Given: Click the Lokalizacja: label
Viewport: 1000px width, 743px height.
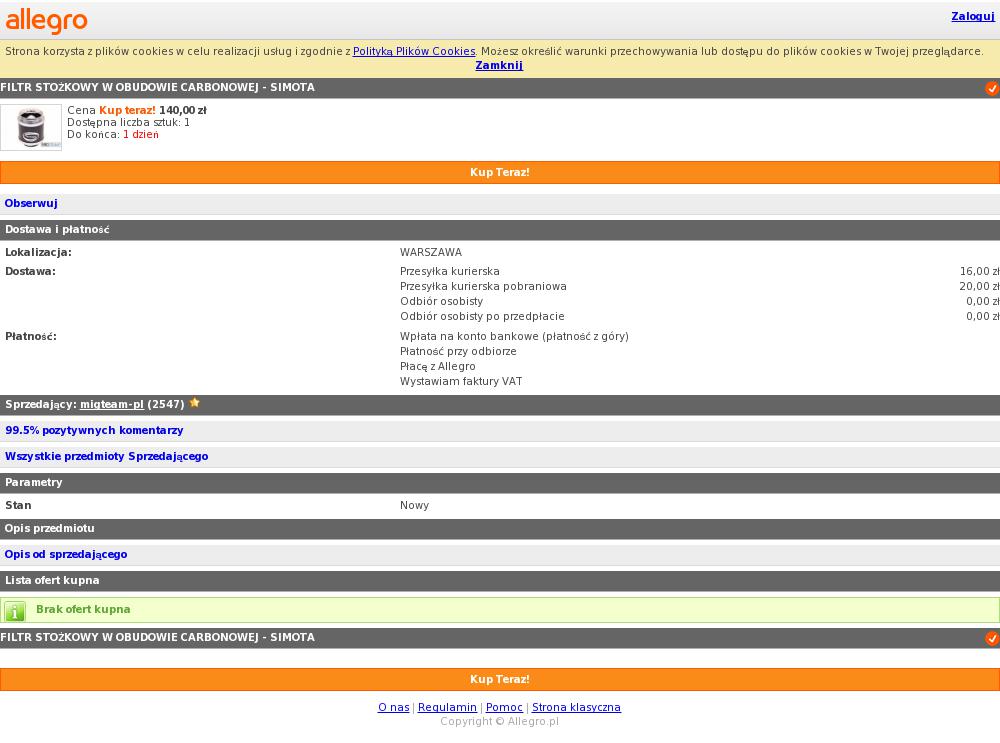Looking at the screenshot, I should point(38,253).
